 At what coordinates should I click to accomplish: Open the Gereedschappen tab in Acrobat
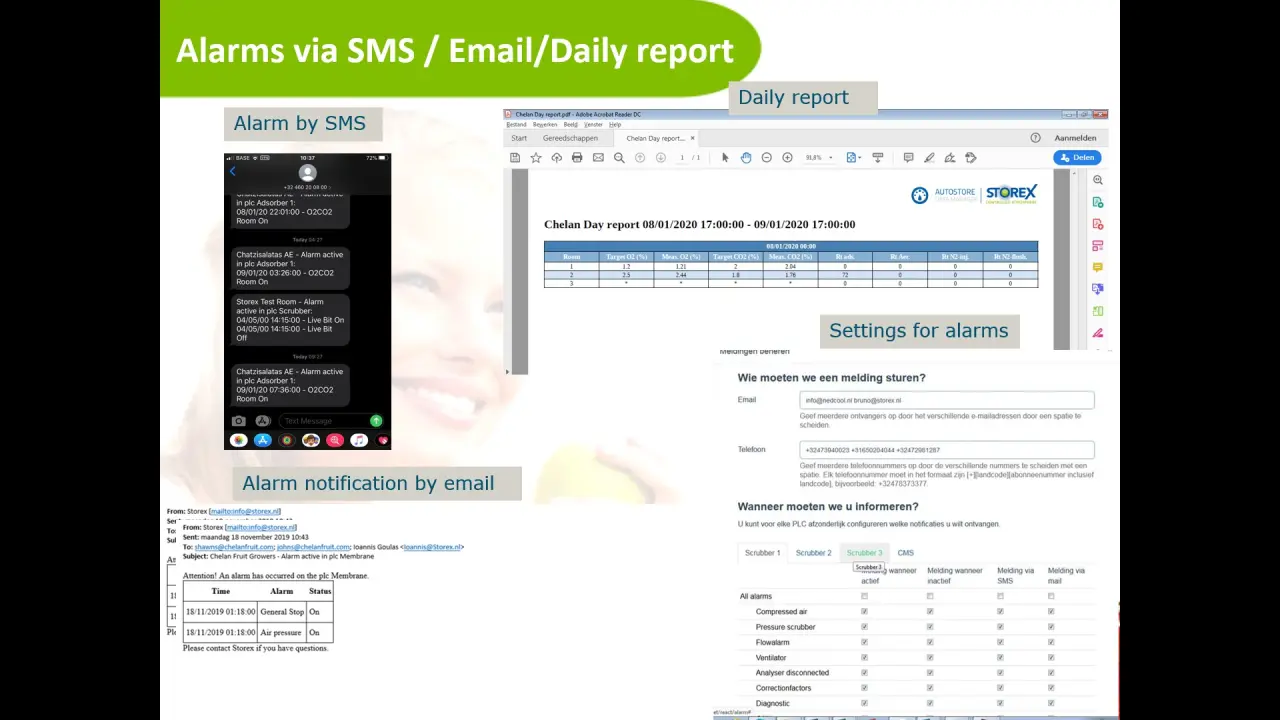click(570, 138)
